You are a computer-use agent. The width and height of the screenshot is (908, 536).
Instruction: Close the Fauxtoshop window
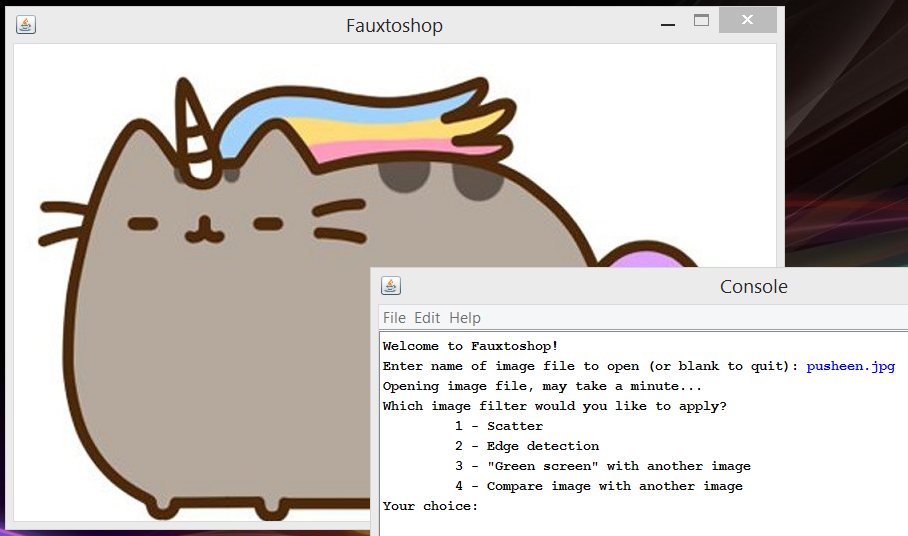point(747,21)
